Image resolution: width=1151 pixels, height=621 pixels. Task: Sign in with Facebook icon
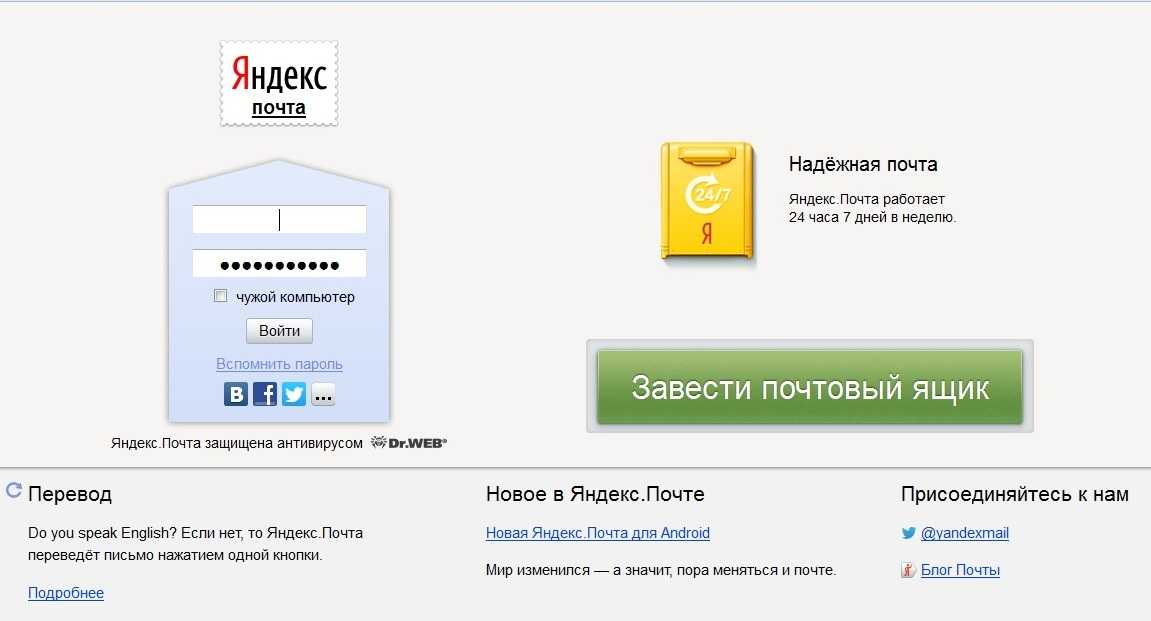click(x=265, y=394)
